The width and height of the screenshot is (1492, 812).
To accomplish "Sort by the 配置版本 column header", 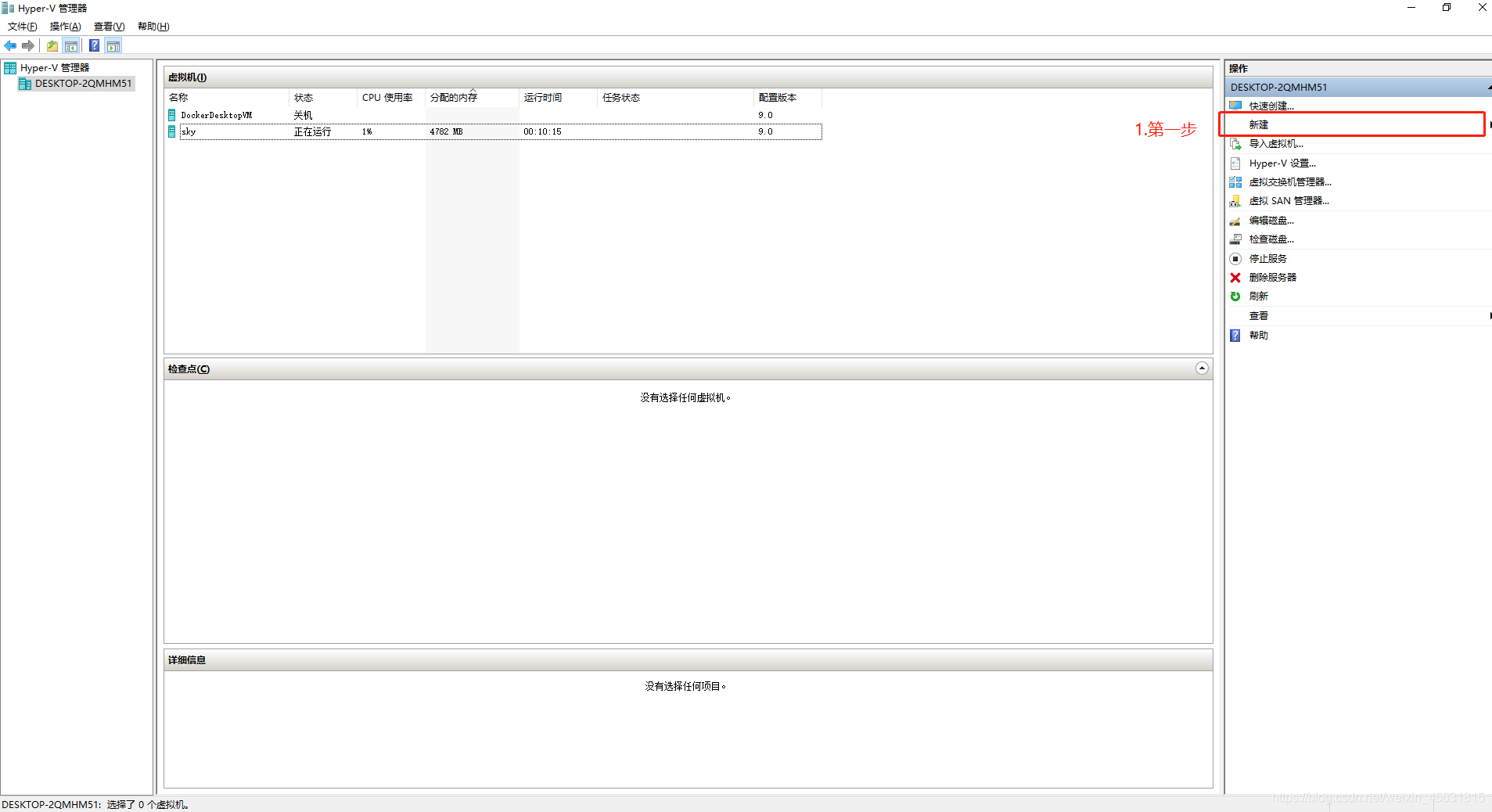I will [788, 98].
